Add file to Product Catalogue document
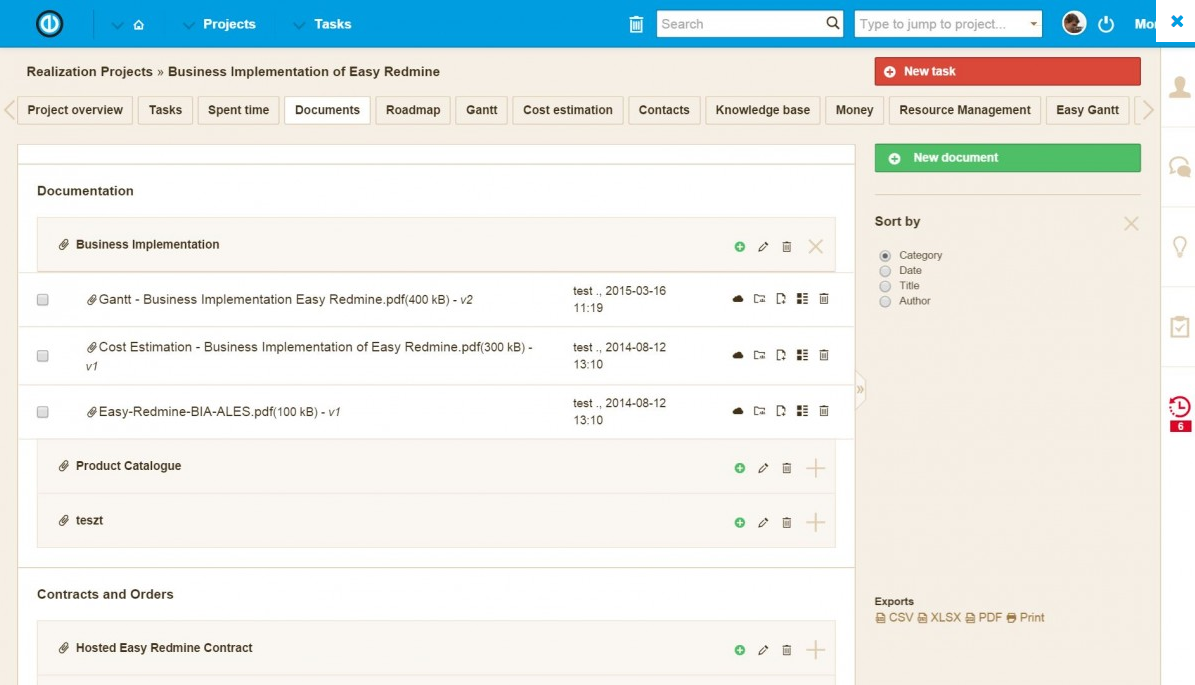 pyautogui.click(x=739, y=468)
